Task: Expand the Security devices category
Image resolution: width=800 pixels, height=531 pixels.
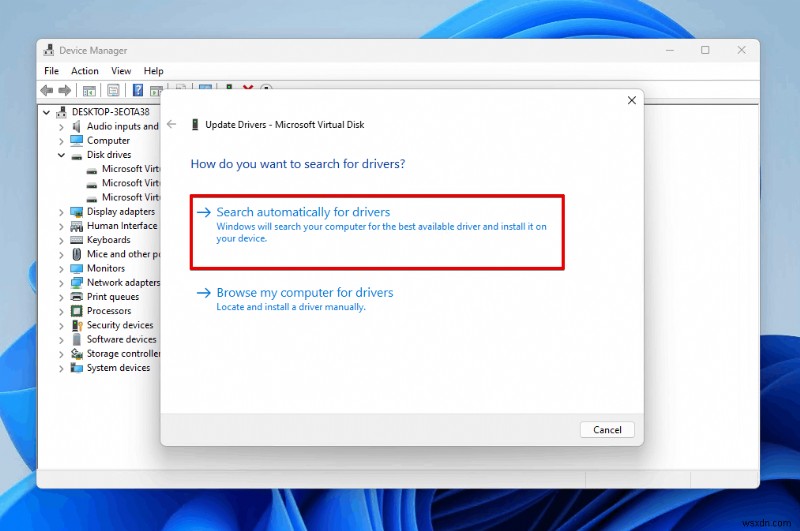Action: (61, 325)
